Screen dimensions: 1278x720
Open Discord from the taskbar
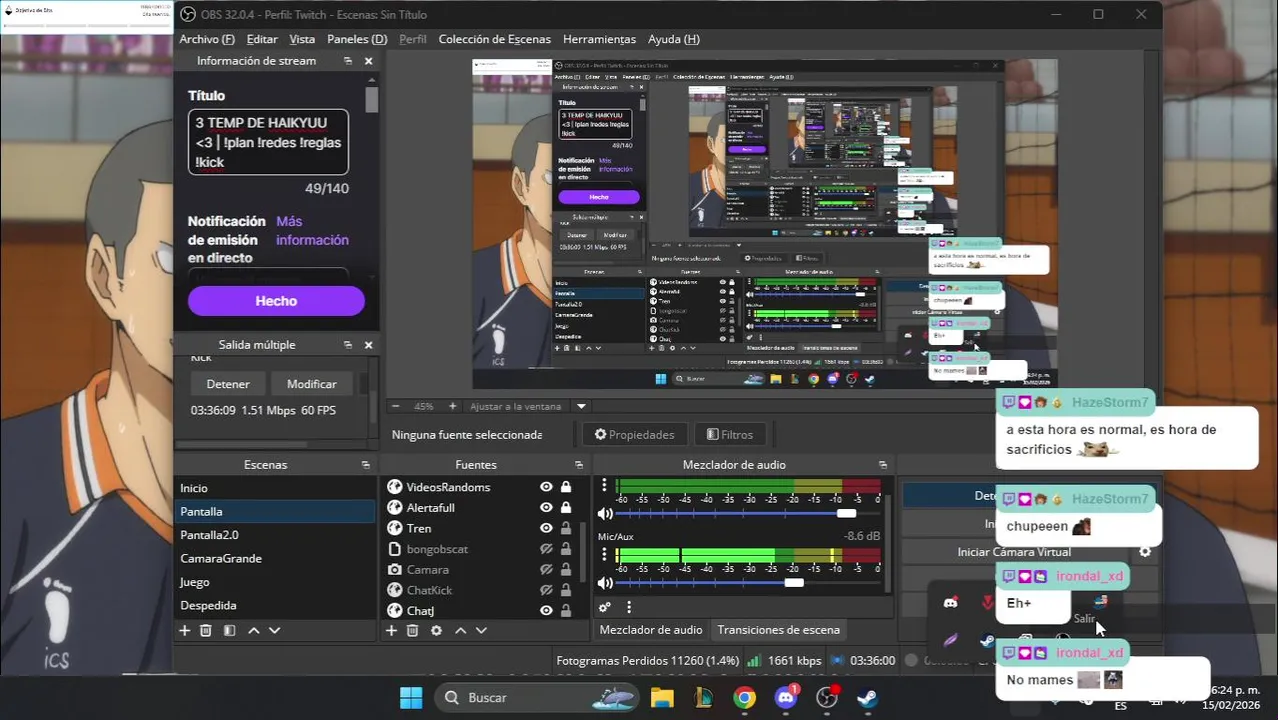coord(786,698)
